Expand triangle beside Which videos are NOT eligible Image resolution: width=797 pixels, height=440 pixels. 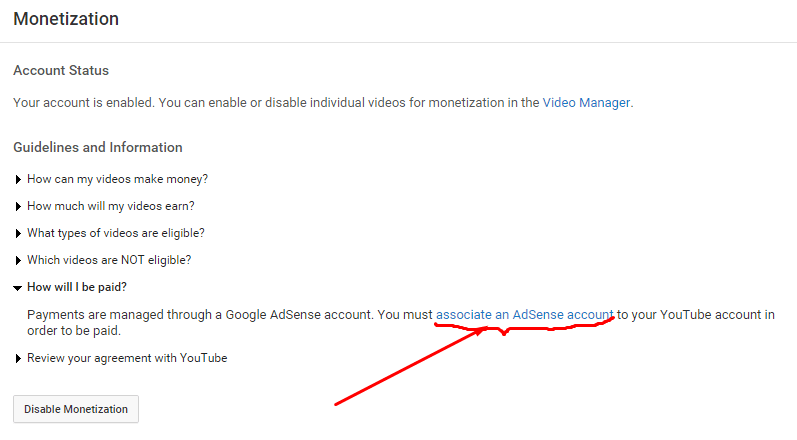coord(18,260)
